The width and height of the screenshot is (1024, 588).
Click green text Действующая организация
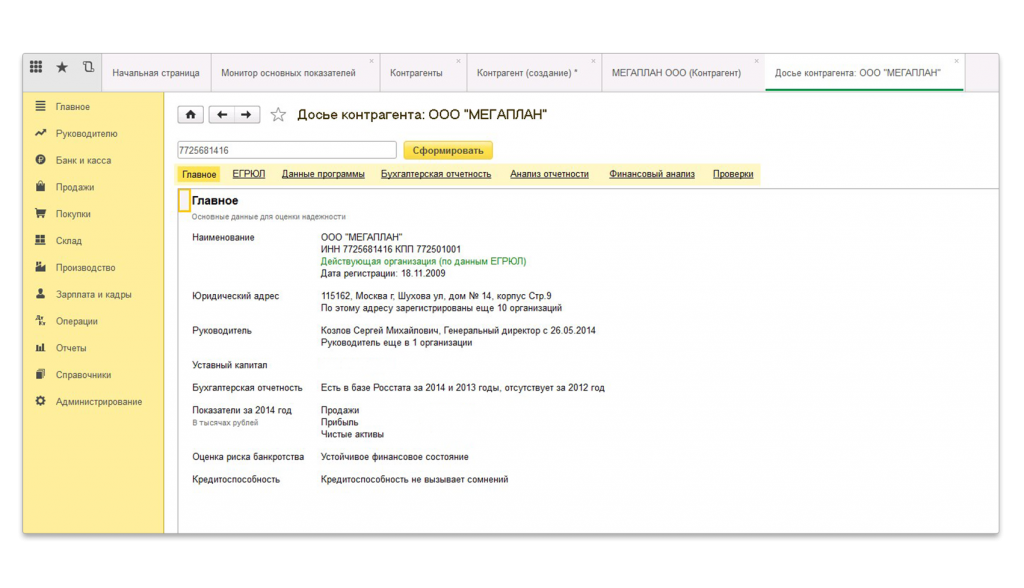pos(423,261)
